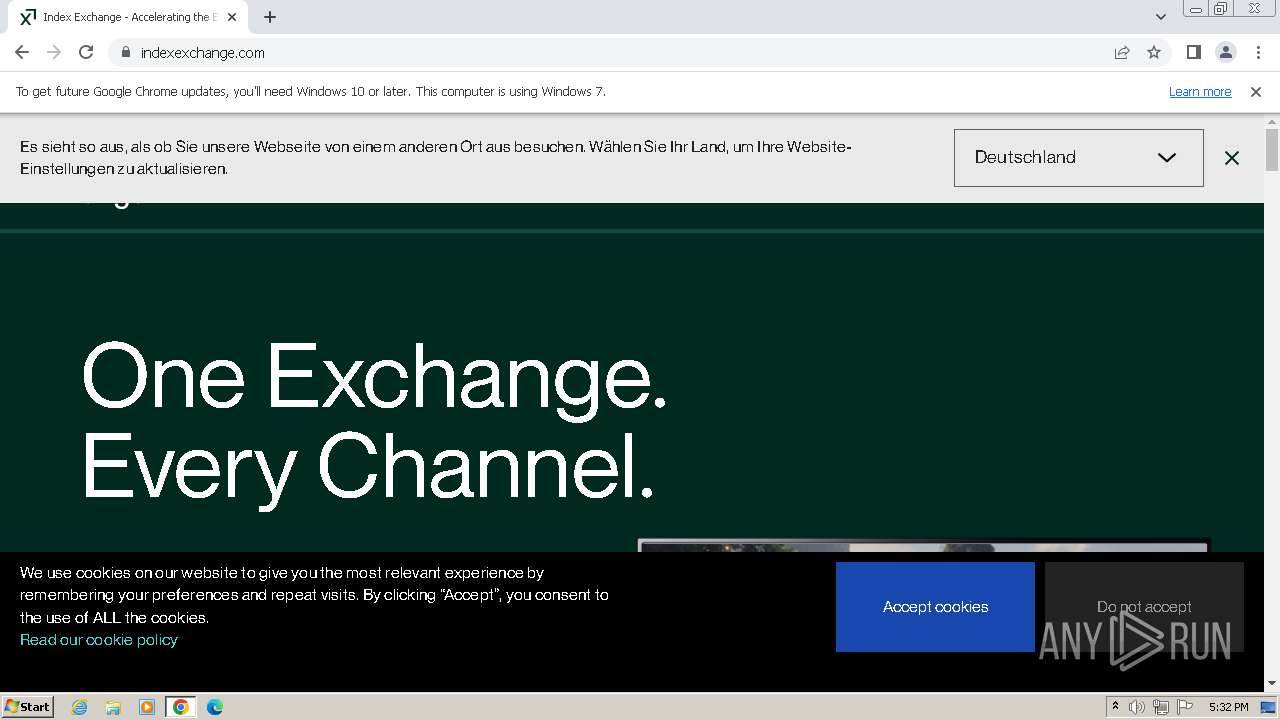Switch to Chrome in the taskbar
The width and height of the screenshot is (1280, 720).
click(x=181, y=707)
